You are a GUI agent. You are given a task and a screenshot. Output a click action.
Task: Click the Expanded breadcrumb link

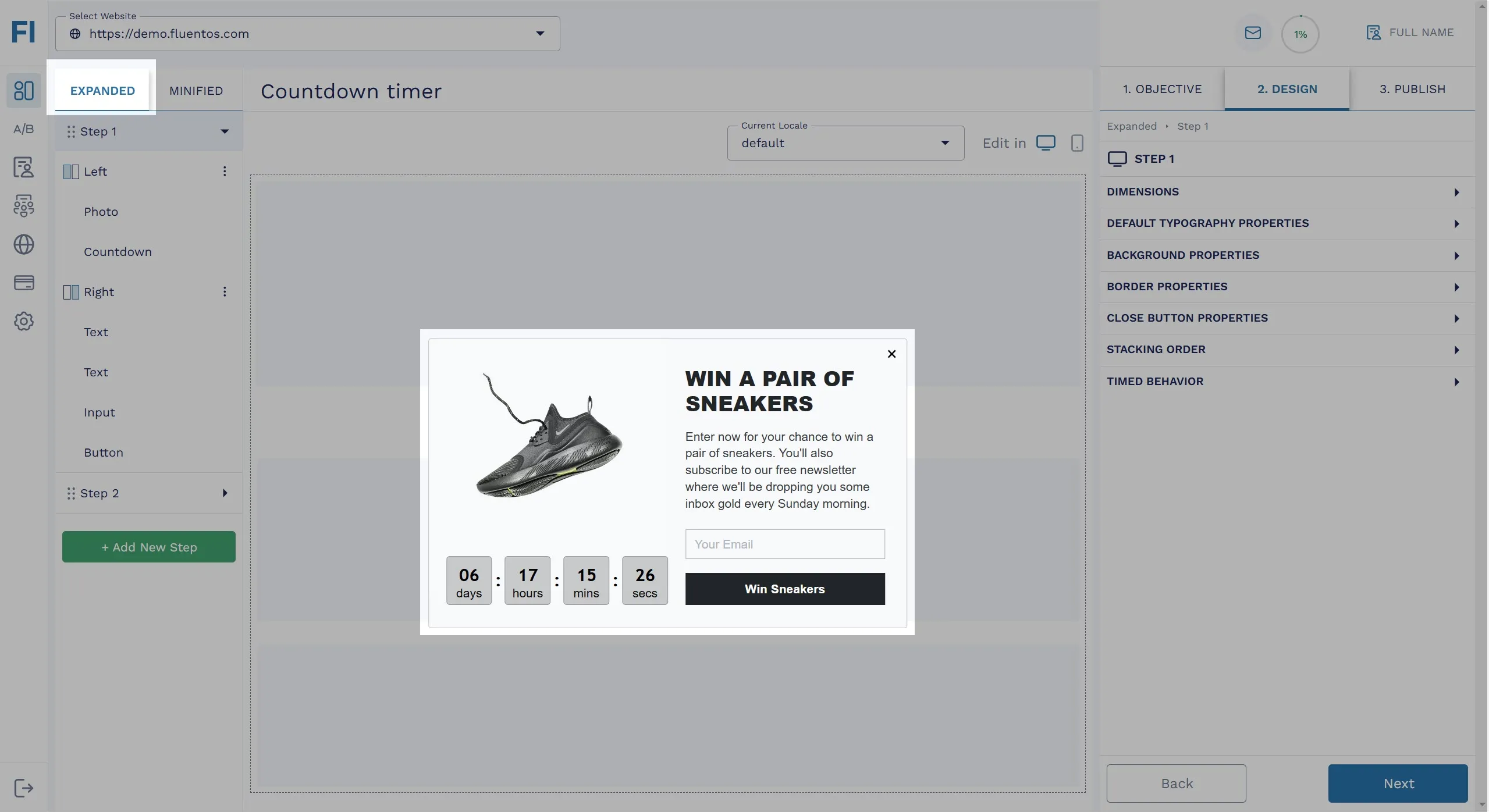click(x=1132, y=126)
